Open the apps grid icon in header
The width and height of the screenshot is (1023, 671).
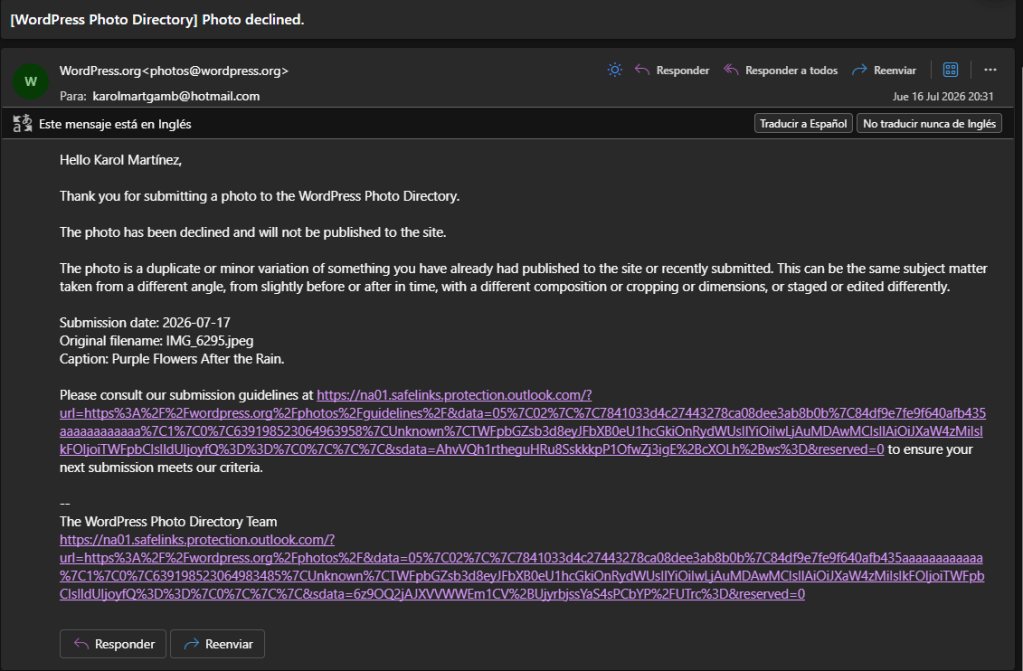point(951,70)
